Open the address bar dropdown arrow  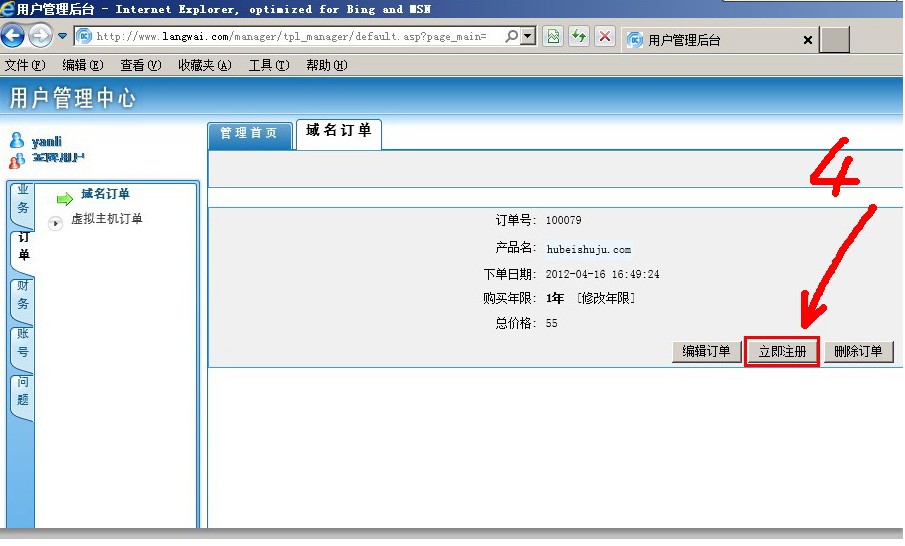pos(528,37)
